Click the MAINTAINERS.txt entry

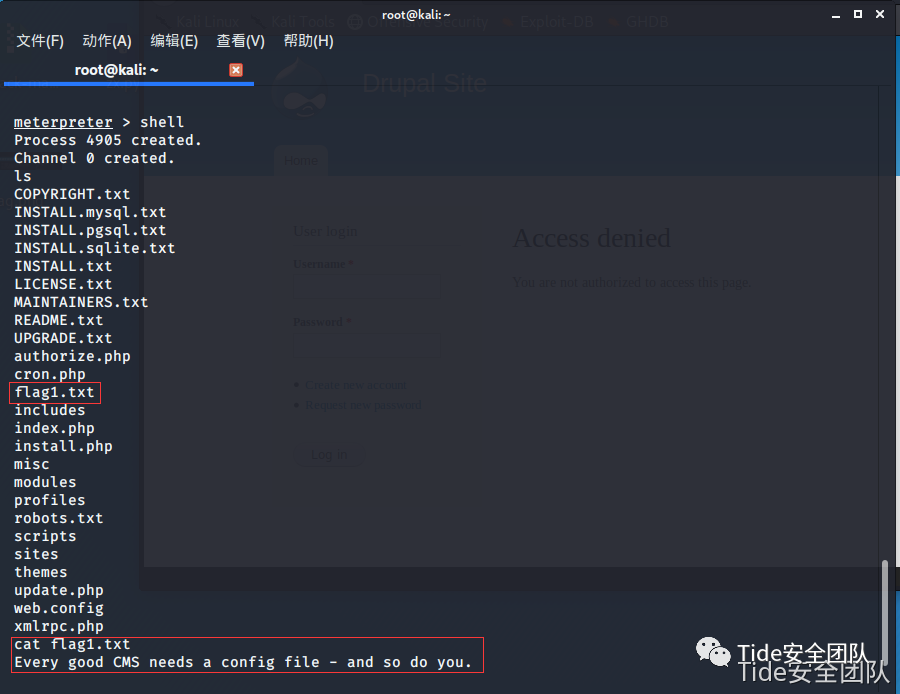tap(81, 302)
